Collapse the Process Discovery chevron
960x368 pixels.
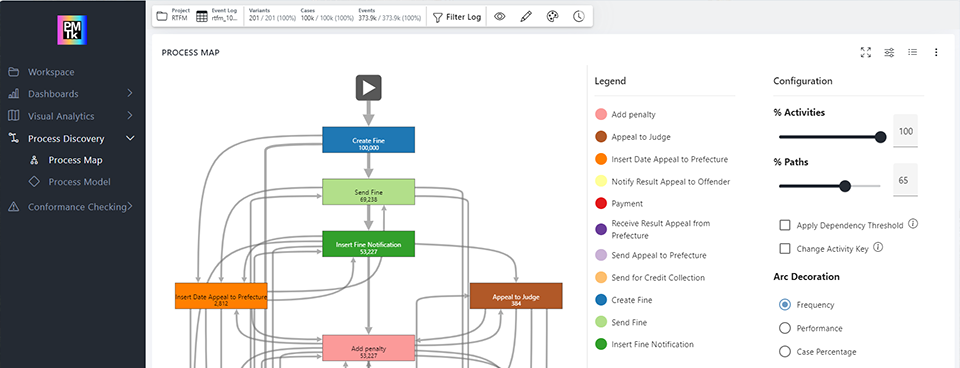coord(130,138)
